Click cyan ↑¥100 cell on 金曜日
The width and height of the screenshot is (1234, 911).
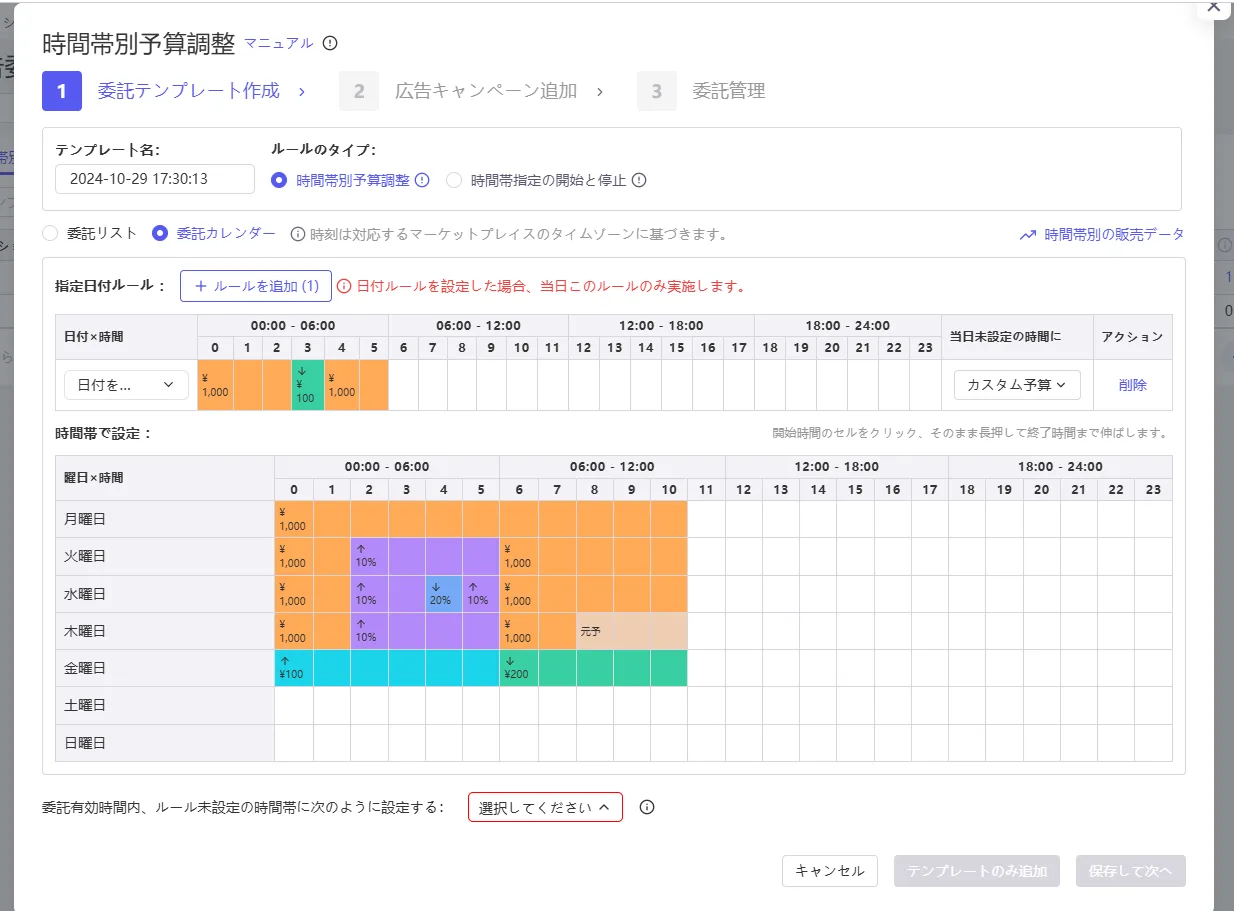[294, 668]
